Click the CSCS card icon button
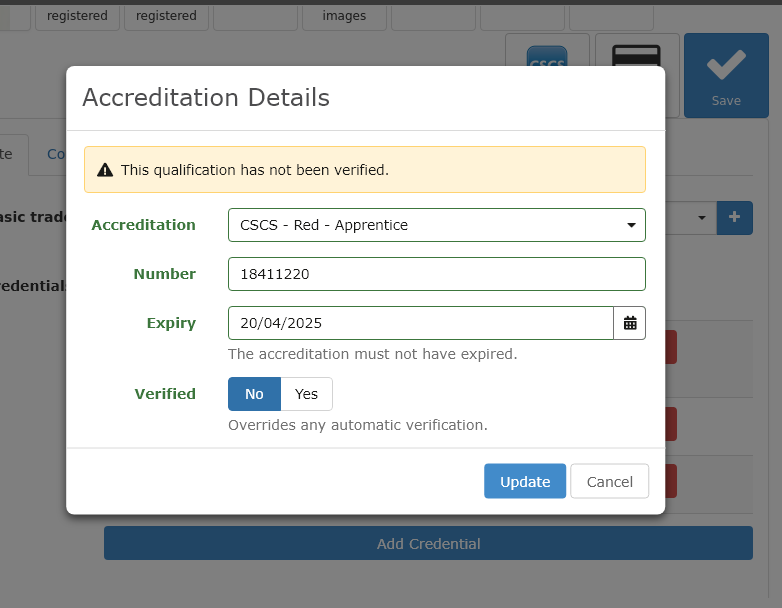This screenshot has width=782, height=608. click(547, 56)
